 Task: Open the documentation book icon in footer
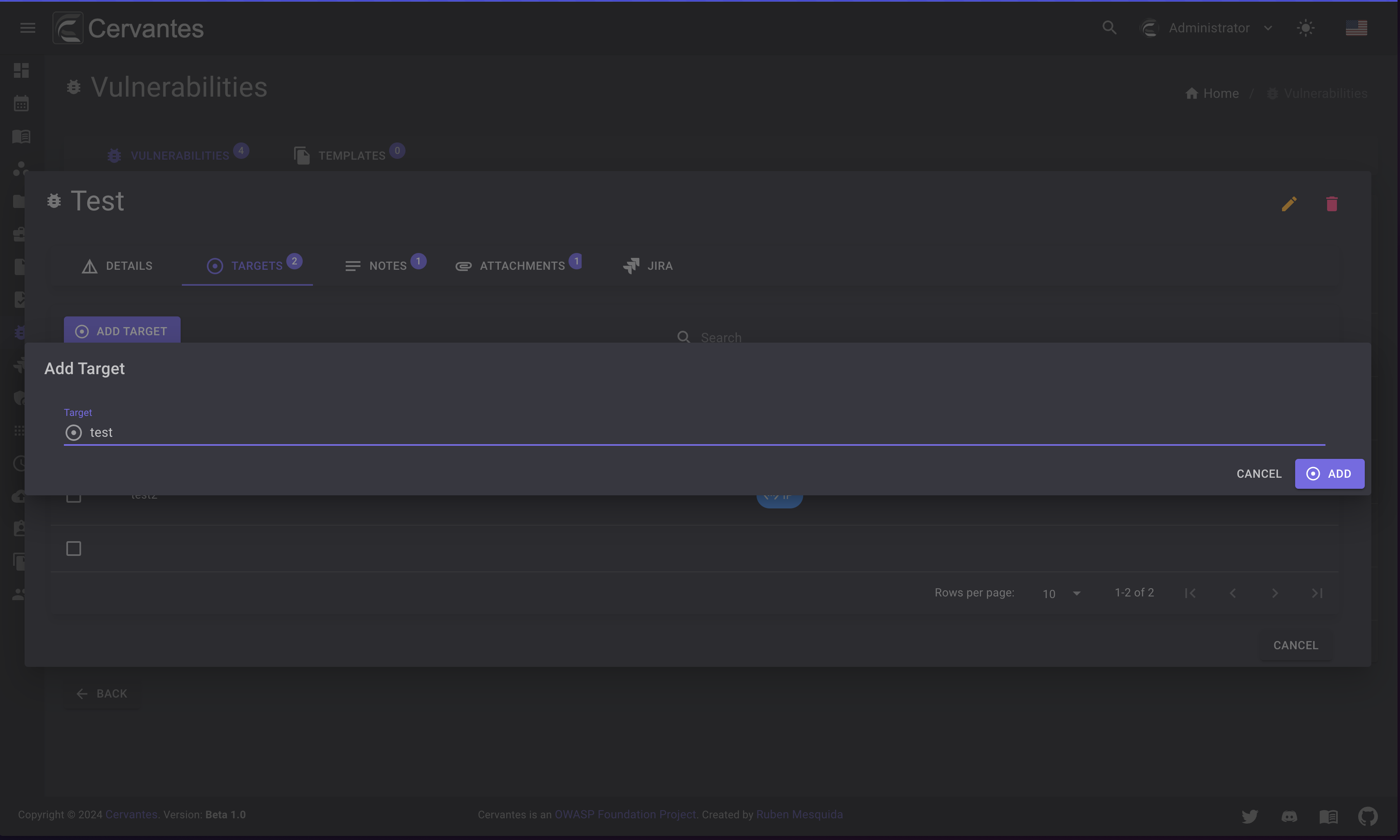click(x=1328, y=816)
